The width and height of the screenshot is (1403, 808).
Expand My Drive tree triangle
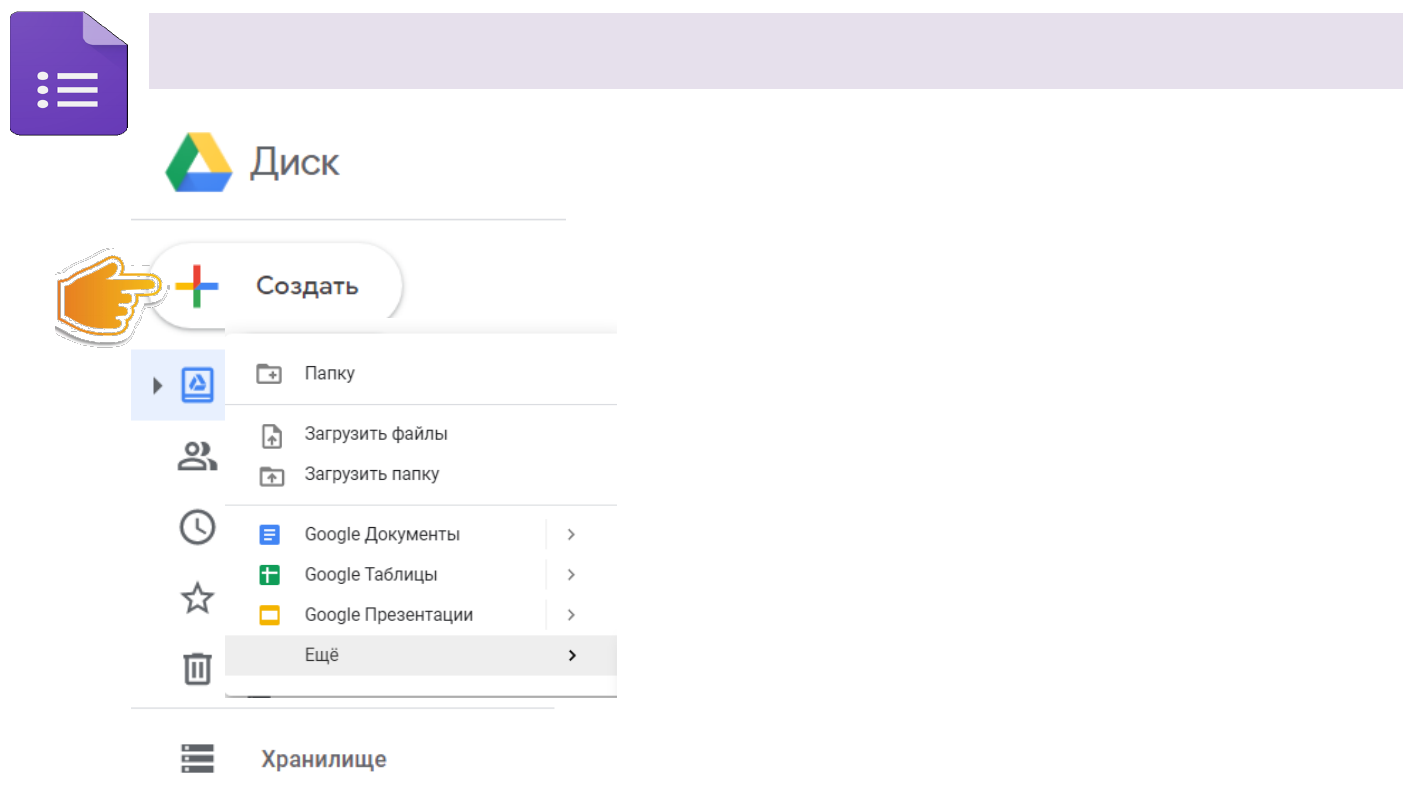tap(157, 385)
